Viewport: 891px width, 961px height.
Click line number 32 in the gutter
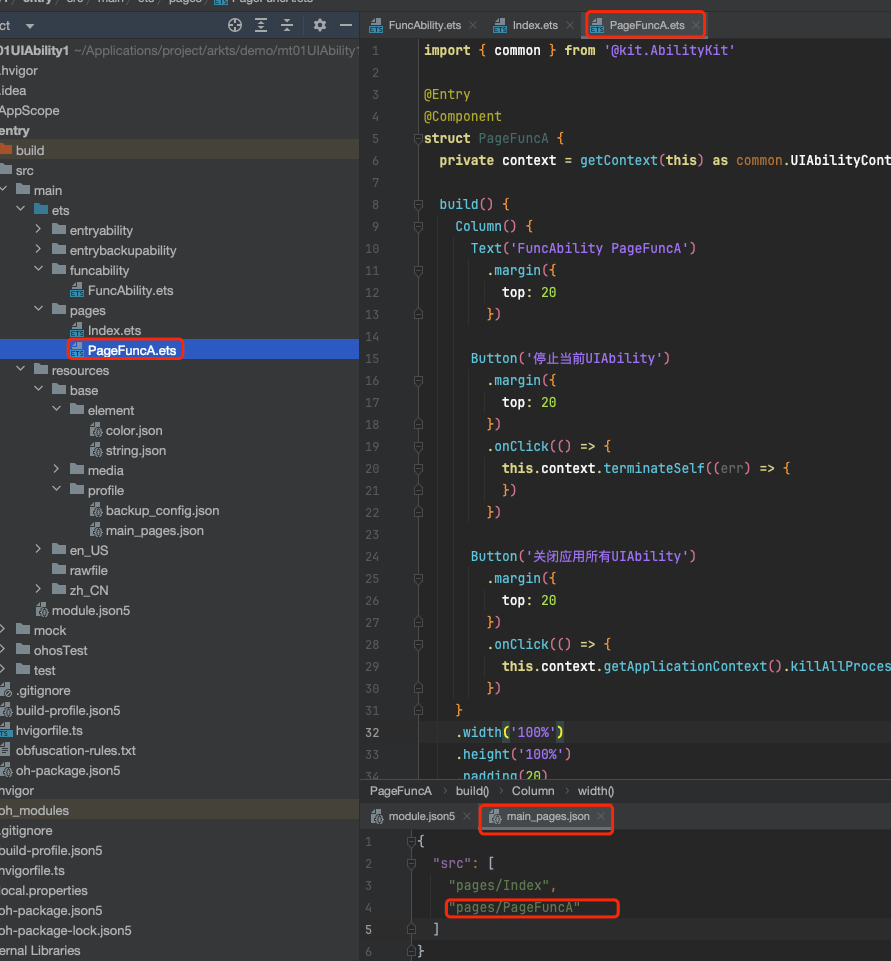click(x=372, y=732)
